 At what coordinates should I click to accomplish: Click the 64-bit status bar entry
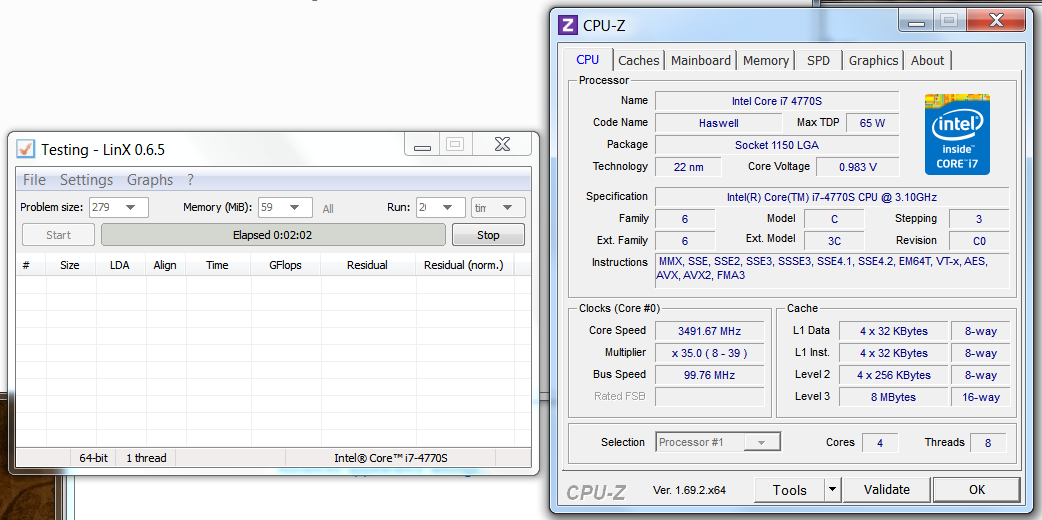(x=94, y=457)
